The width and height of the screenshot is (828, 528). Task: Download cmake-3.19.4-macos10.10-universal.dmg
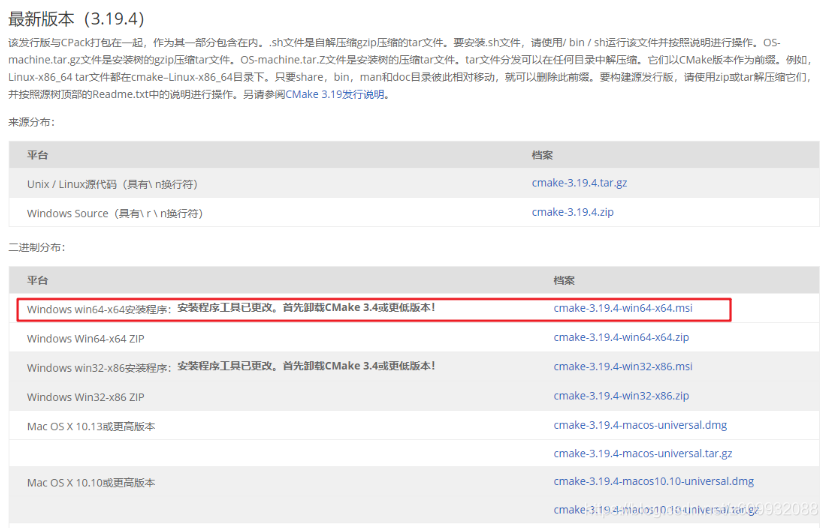click(x=654, y=482)
